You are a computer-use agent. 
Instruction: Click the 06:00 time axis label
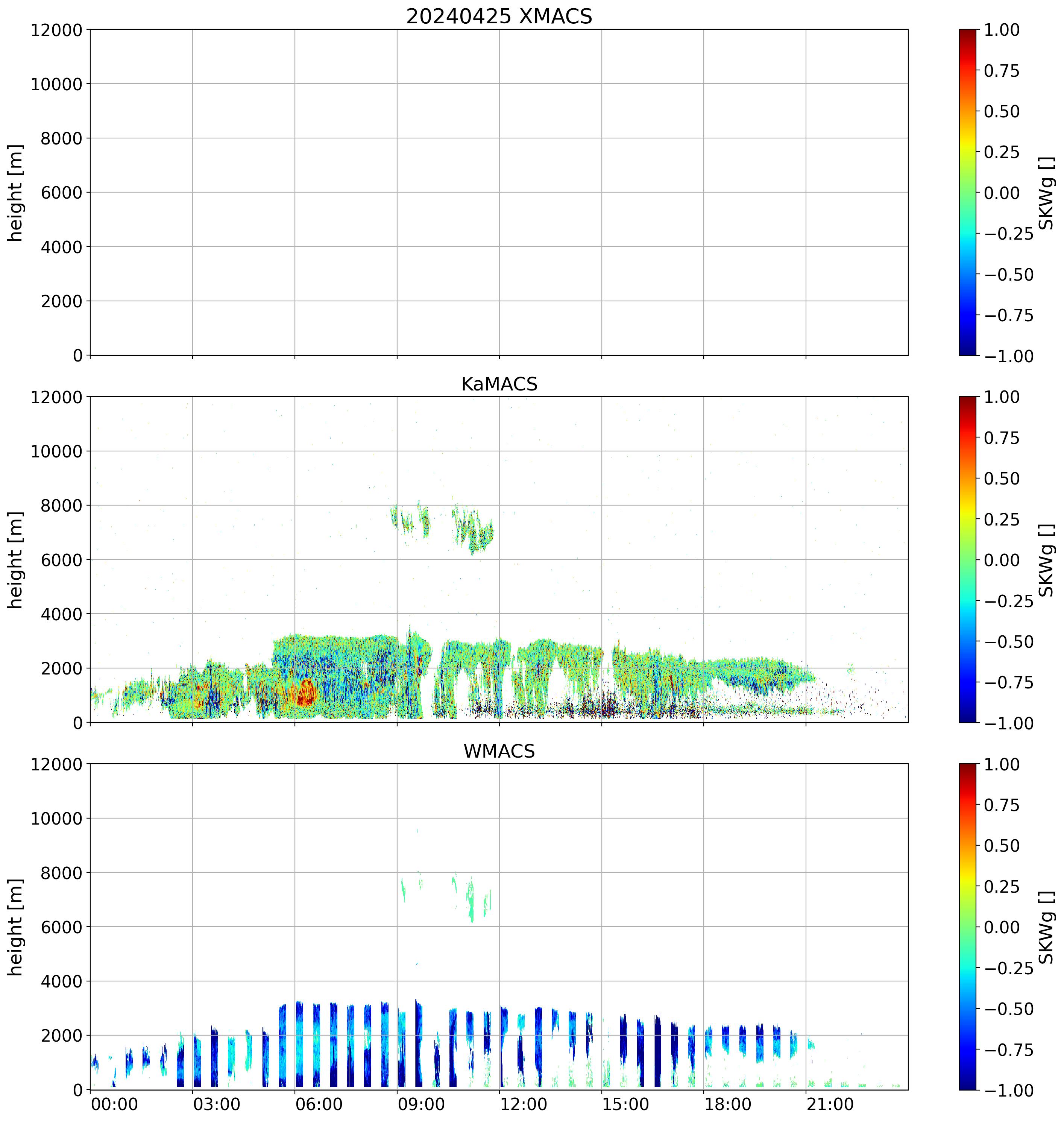tap(319, 1104)
